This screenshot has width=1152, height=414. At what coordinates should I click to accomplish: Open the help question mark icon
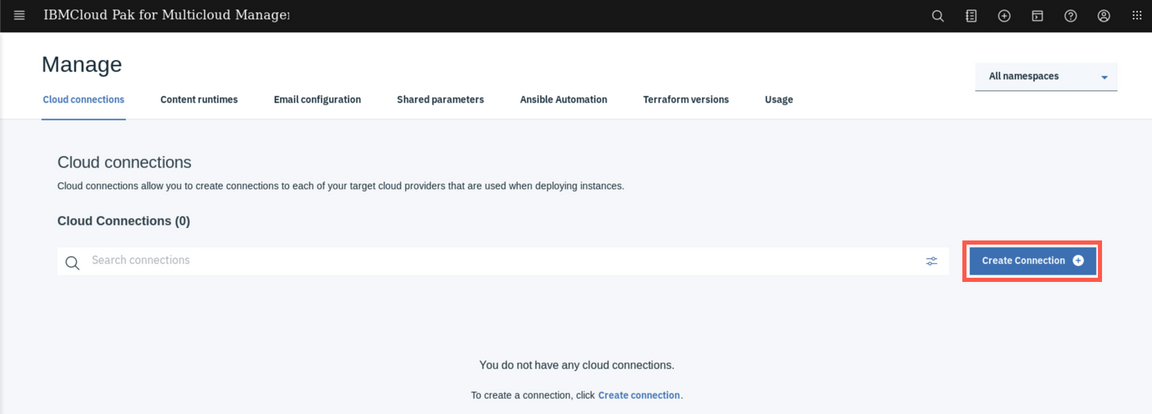point(1070,16)
